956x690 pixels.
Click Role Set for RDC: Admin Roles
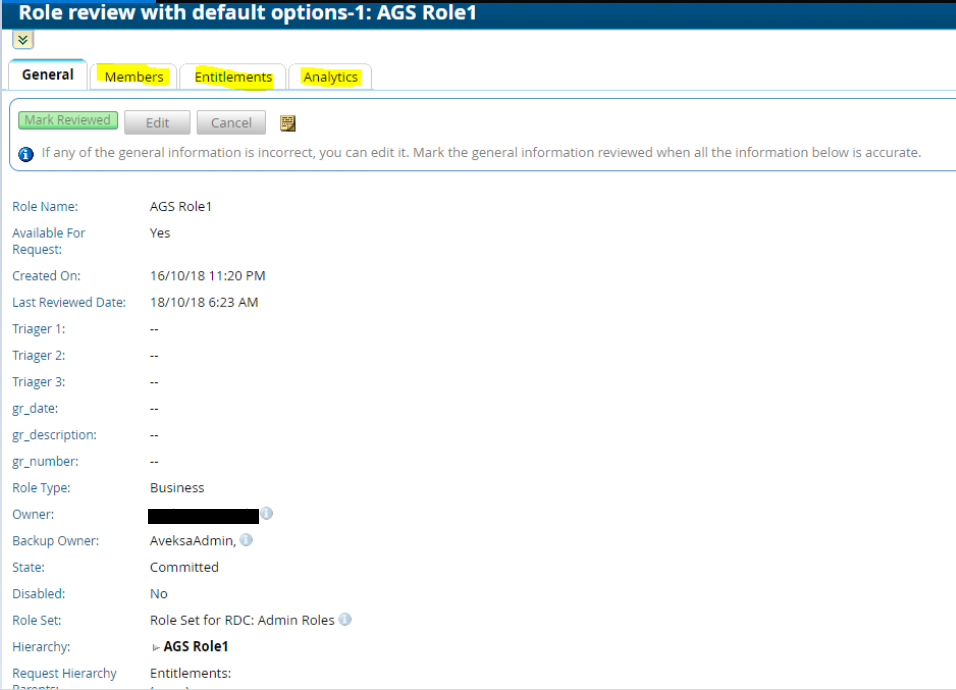click(242, 620)
